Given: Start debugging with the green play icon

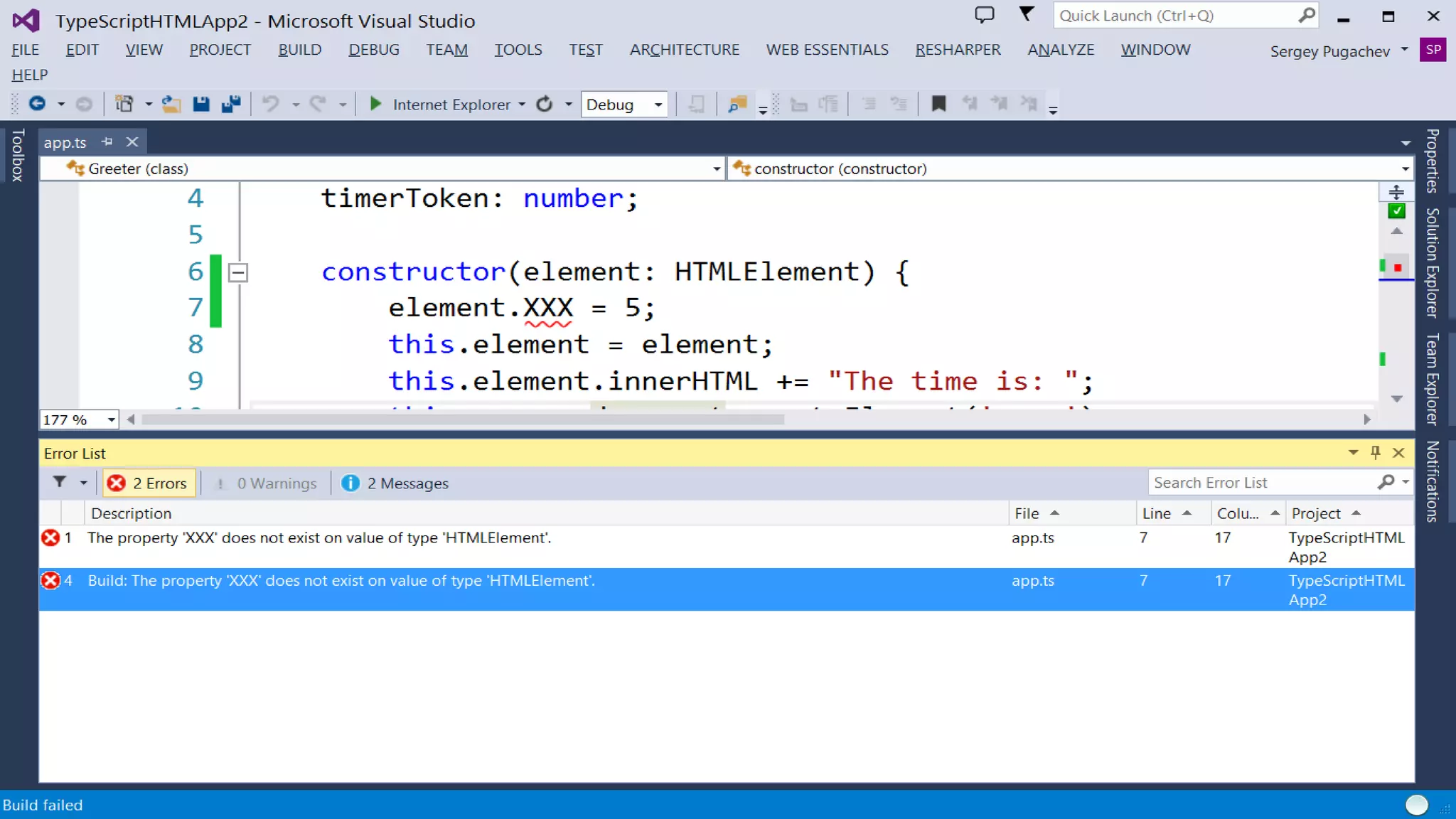Looking at the screenshot, I should point(376,105).
